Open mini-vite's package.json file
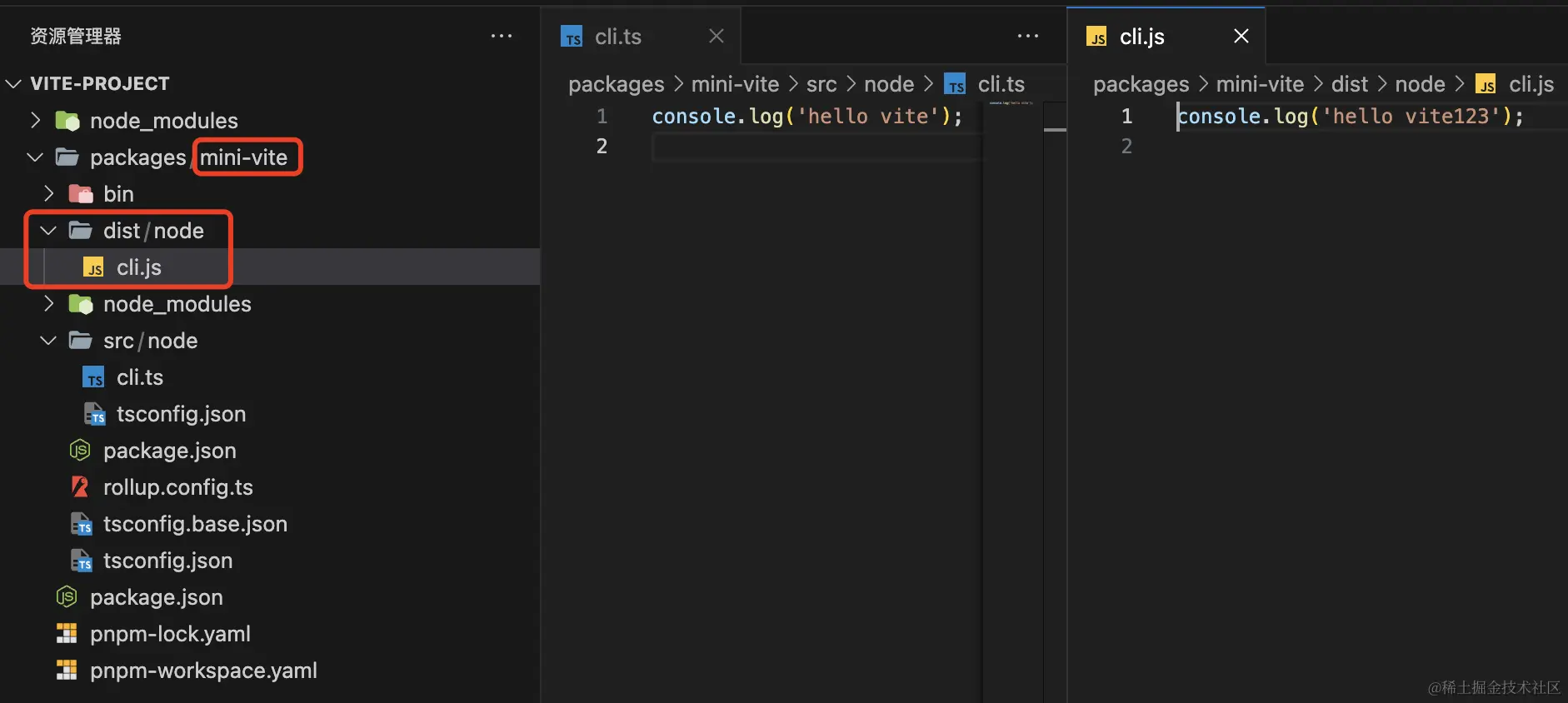The height and width of the screenshot is (703, 1568). coord(270,451)
